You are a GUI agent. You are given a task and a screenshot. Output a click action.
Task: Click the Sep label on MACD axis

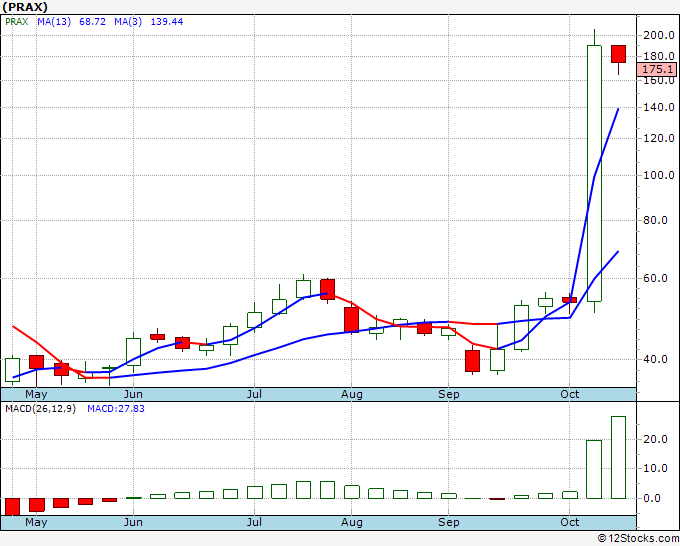pos(448,522)
